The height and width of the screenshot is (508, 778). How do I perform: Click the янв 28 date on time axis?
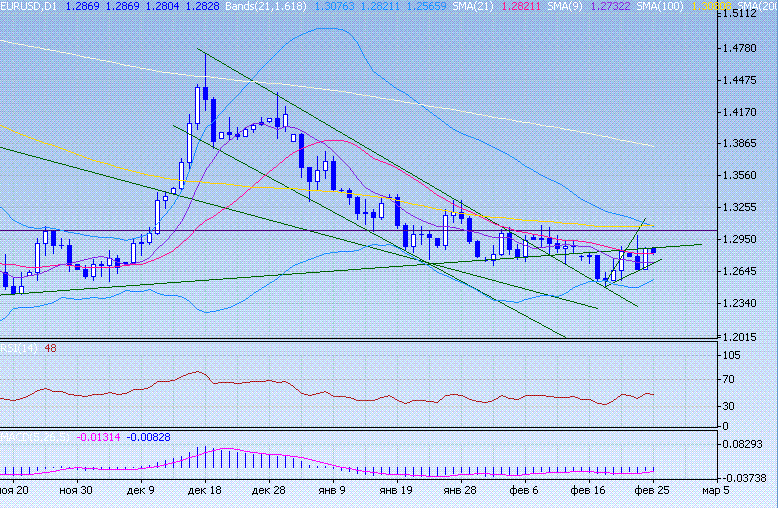tap(459, 491)
